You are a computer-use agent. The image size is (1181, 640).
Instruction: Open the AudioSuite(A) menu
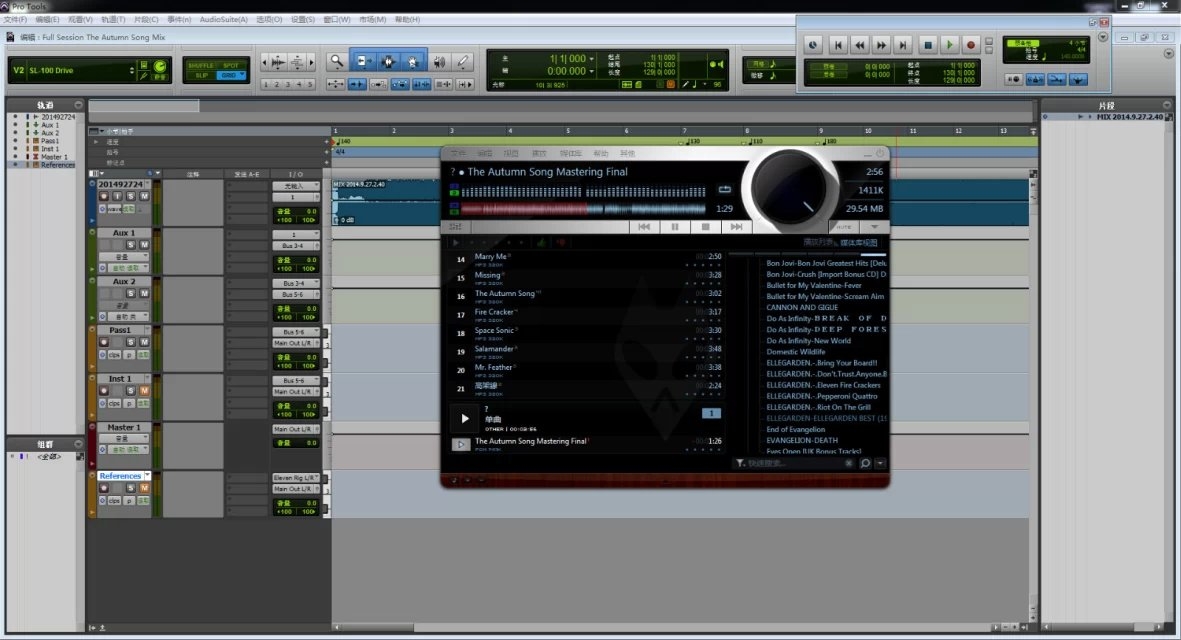[223, 20]
